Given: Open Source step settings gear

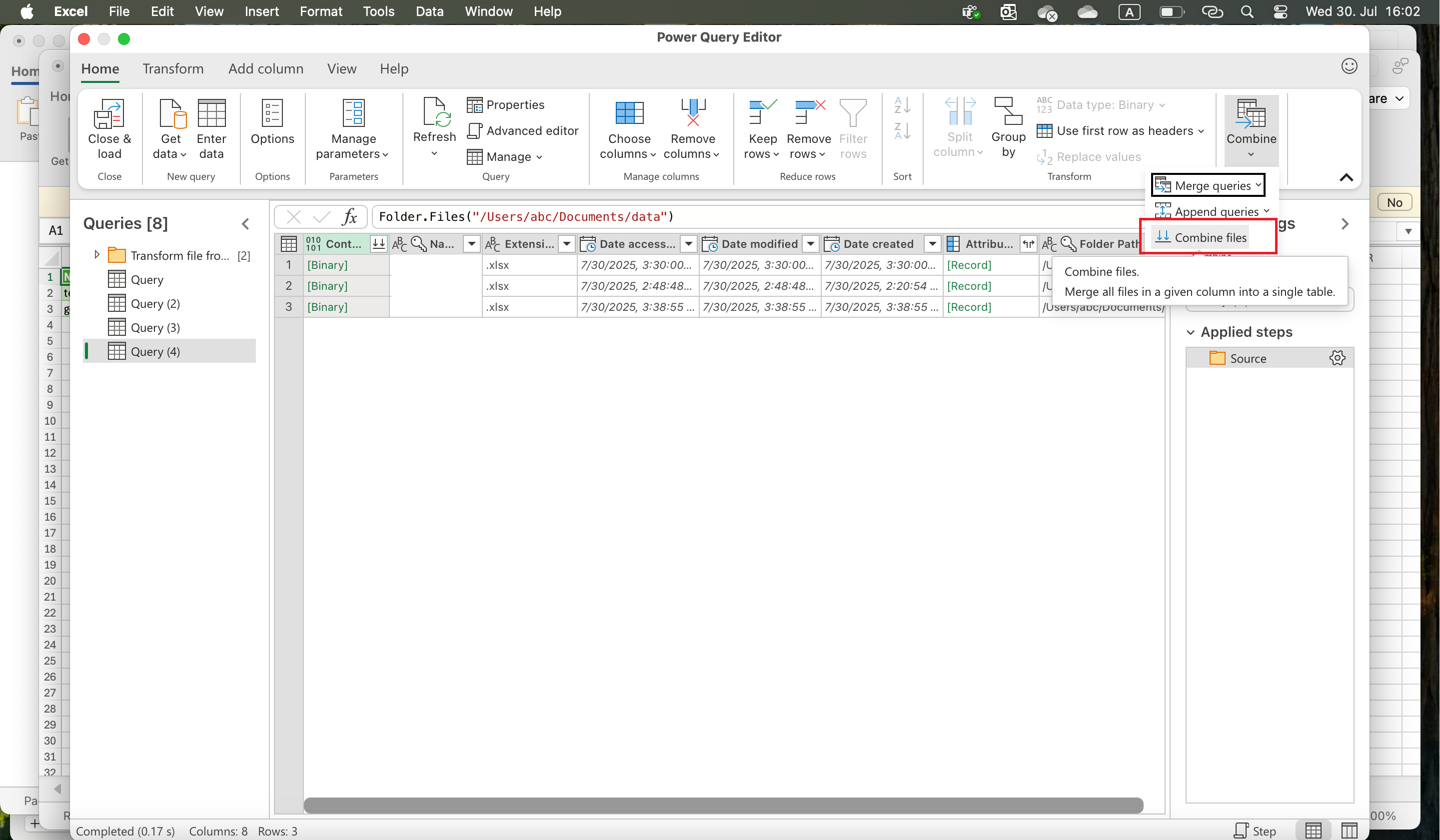Looking at the screenshot, I should pos(1337,358).
